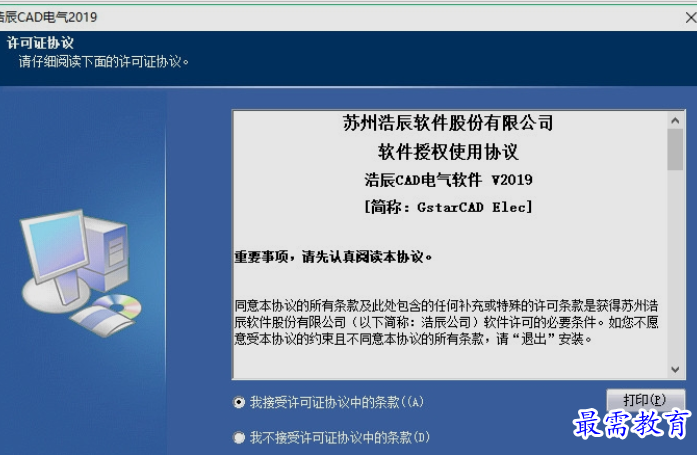Click the text "软件授权使用协议"
Viewport: 697px width, 455px height.
[448, 152]
